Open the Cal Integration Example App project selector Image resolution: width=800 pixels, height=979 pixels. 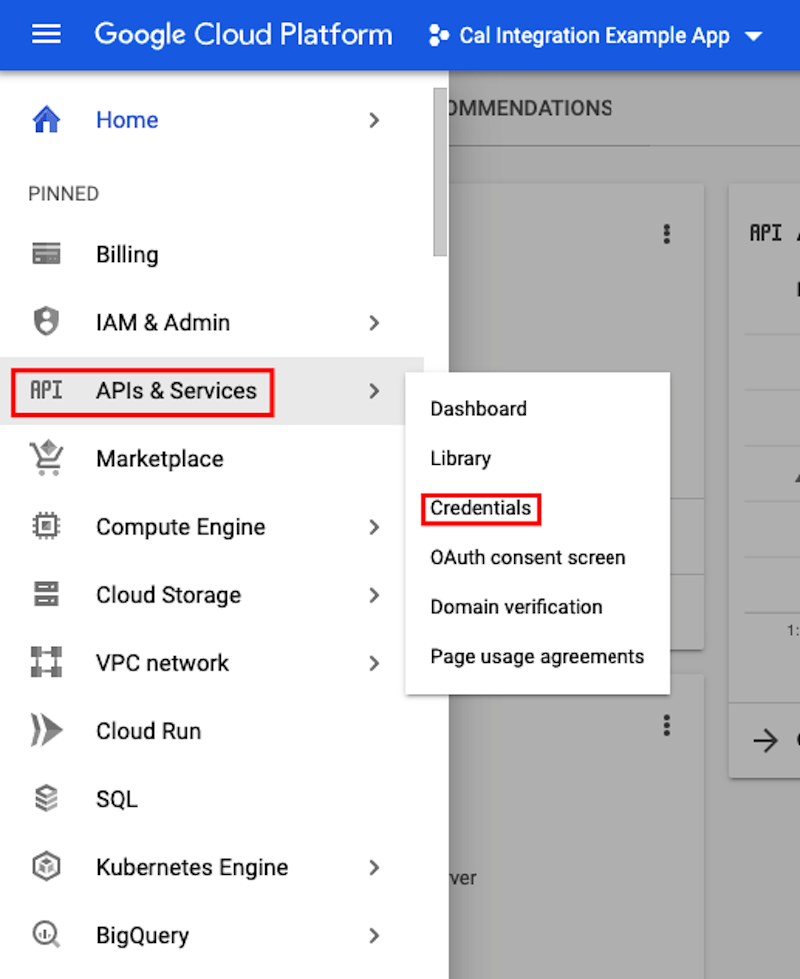pos(594,35)
